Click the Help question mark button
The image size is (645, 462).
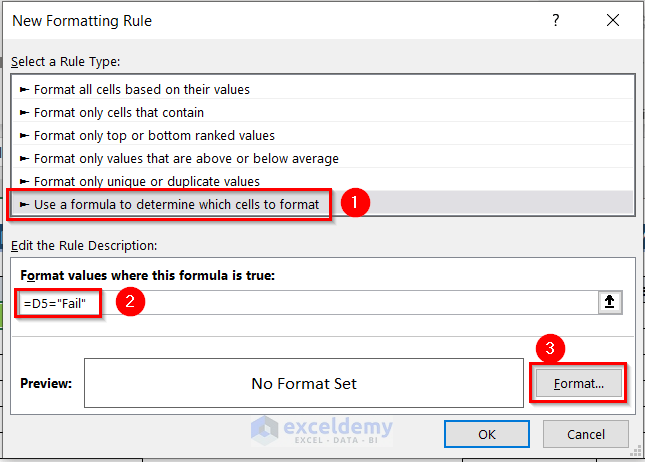(x=555, y=20)
